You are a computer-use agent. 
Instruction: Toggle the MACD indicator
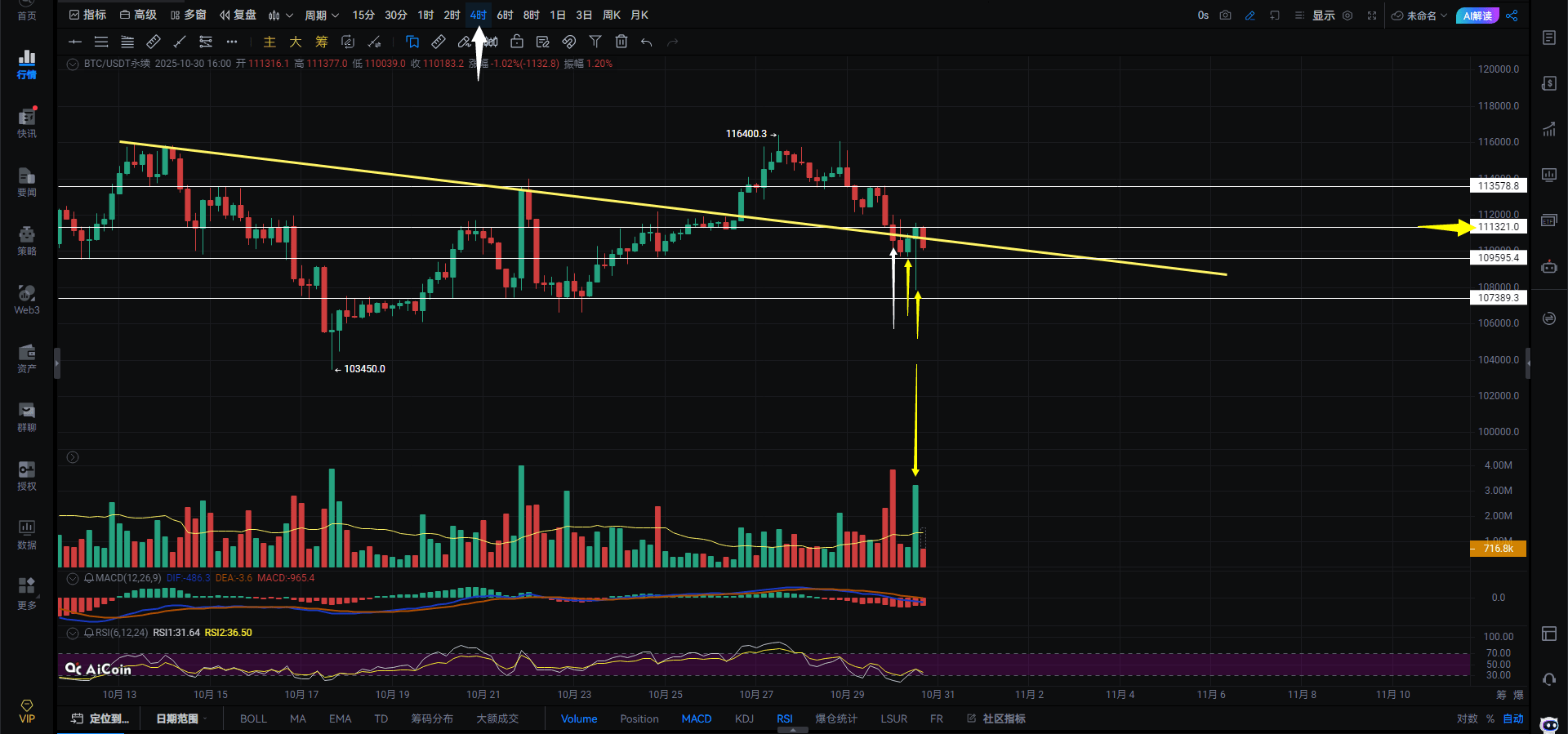click(x=697, y=718)
